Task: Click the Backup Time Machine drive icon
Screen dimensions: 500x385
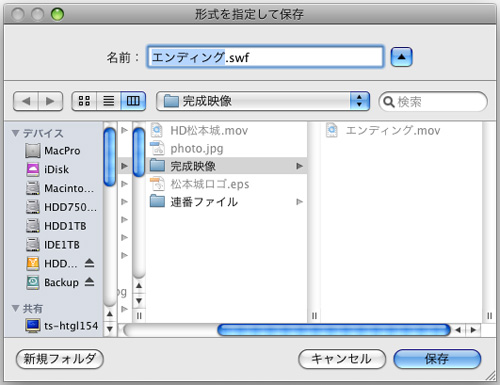Action: (33, 282)
